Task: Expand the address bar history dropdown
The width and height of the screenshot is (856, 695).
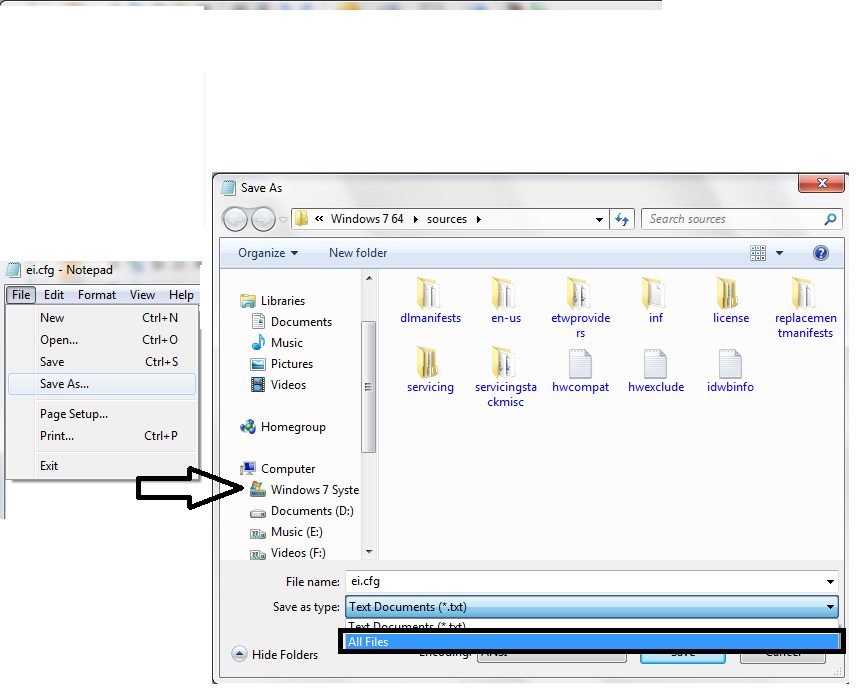Action: pyautogui.click(x=599, y=219)
